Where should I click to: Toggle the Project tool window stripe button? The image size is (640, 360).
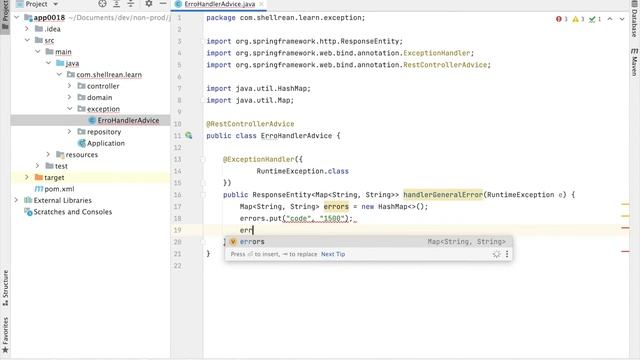click(5, 15)
